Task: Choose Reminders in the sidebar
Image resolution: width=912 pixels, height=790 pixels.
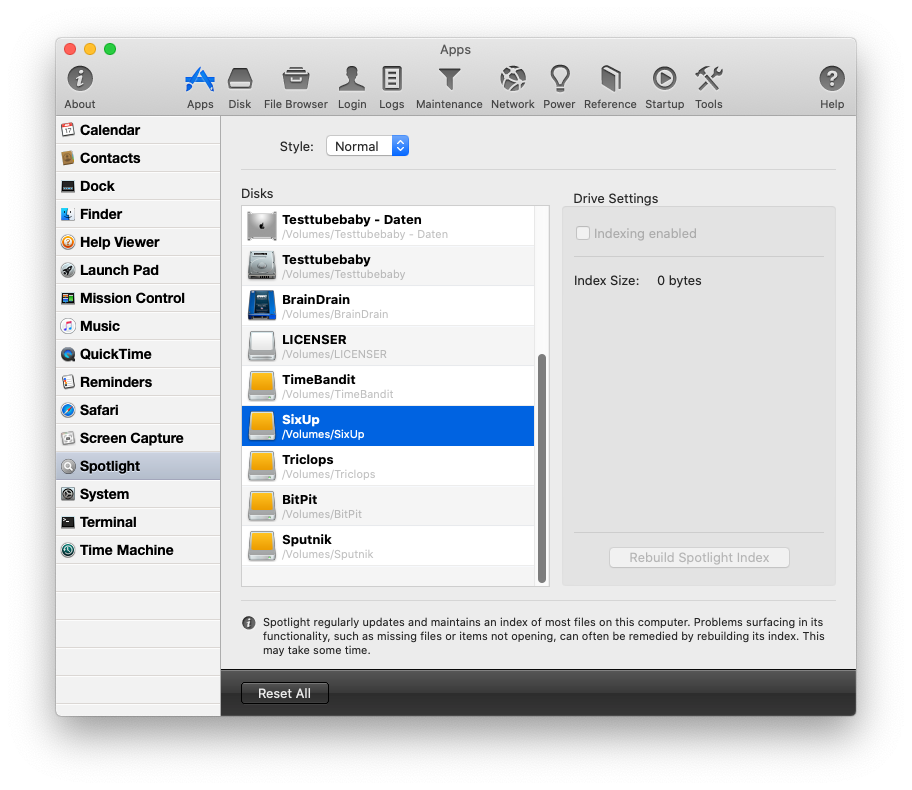Action: tap(138, 382)
